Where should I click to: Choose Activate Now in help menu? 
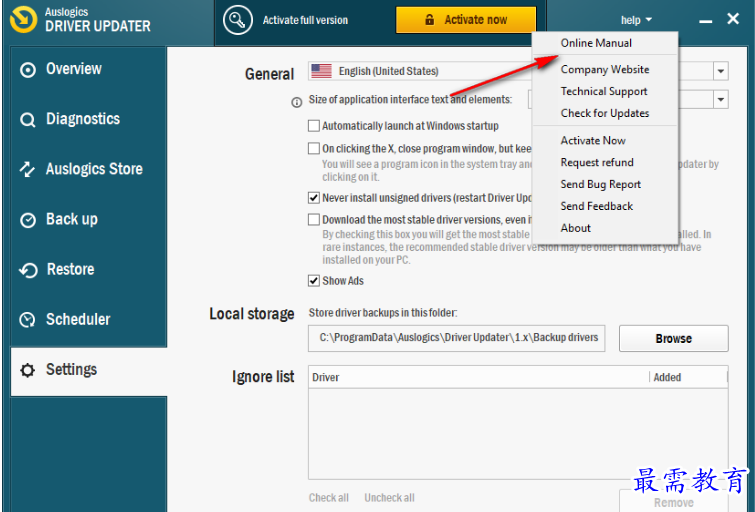[605, 141]
